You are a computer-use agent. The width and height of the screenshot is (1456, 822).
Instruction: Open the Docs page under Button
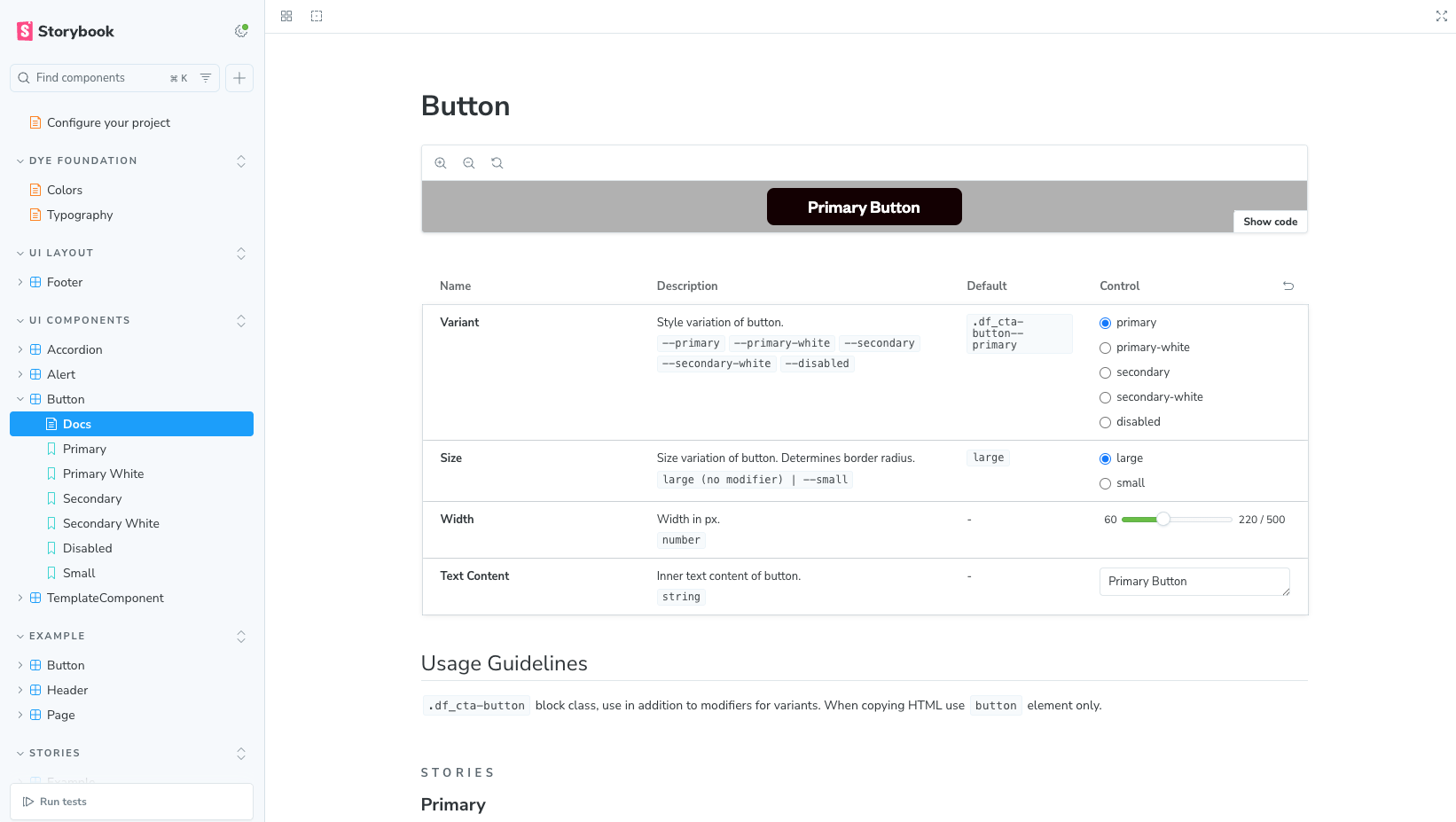pos(131,424)
